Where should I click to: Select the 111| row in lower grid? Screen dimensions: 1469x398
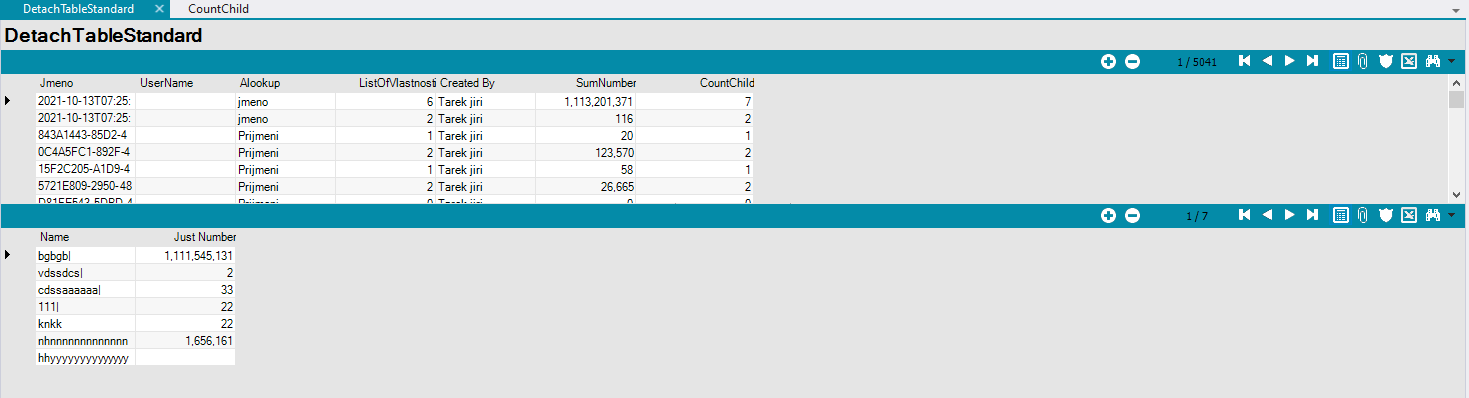[x=135, y=307]
